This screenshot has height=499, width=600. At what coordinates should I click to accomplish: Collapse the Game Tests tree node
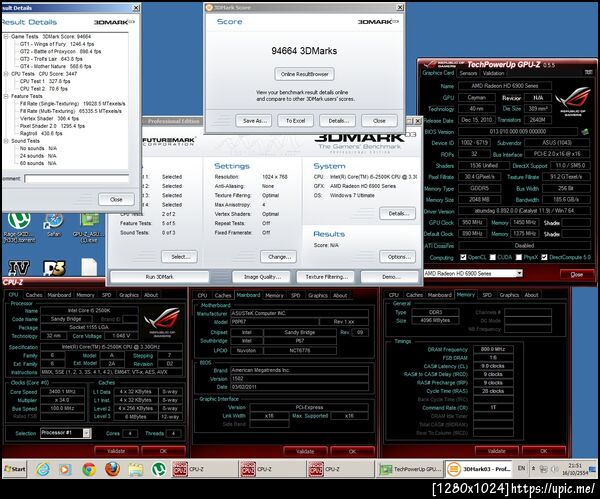click(x=6, y=37)
